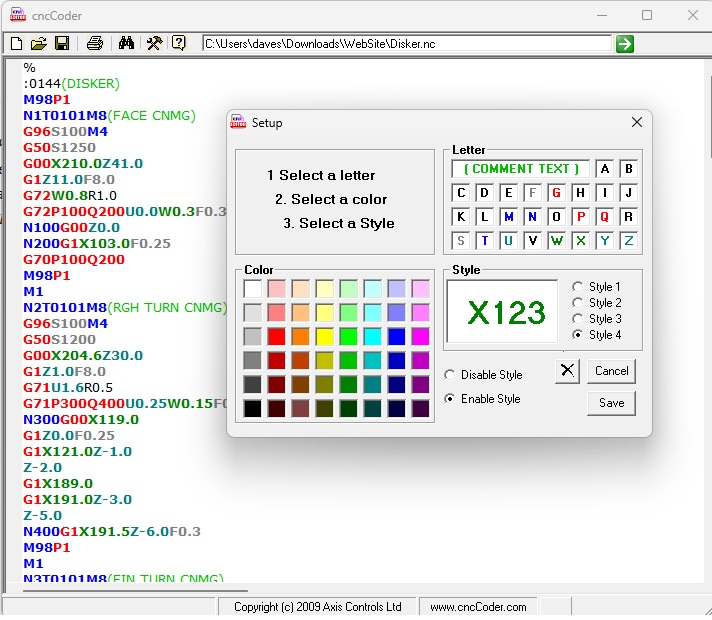Click the file path field showing Disker.nc
712x620 pixels.
pos(406,44)
